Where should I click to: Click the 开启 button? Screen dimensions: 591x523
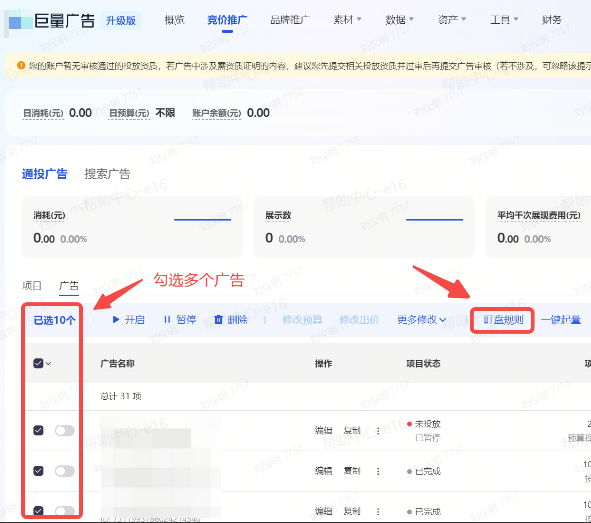click(129, 320)
